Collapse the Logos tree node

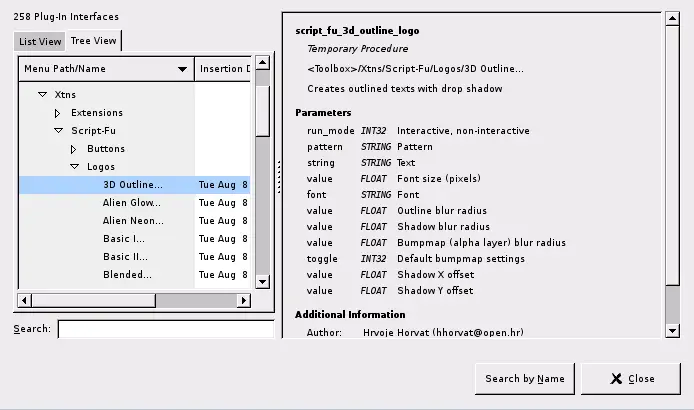(x=74, y=167)
